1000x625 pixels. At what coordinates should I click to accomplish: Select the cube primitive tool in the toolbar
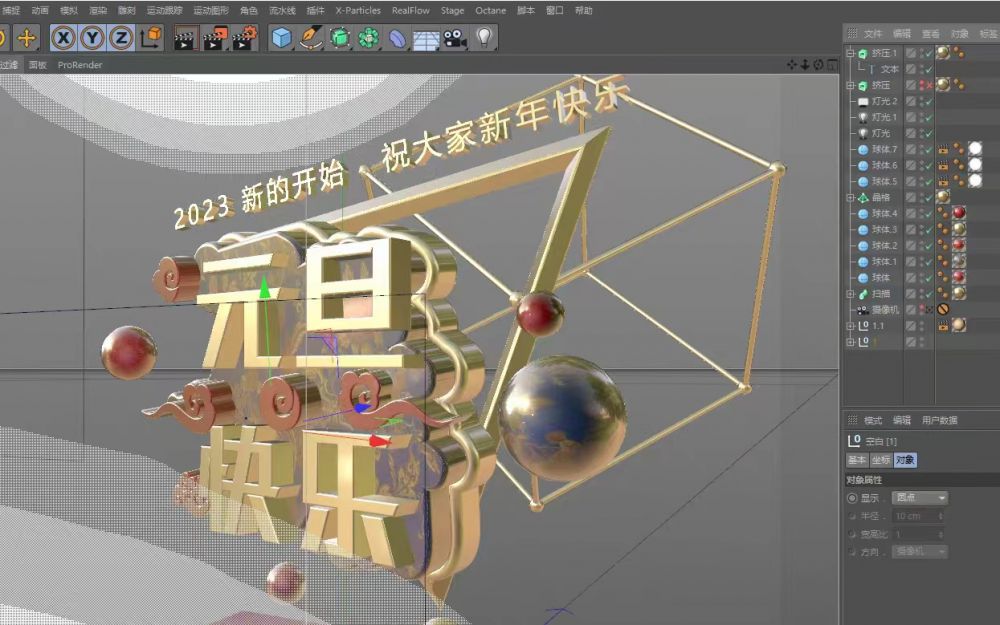click(x=280, y=37)
